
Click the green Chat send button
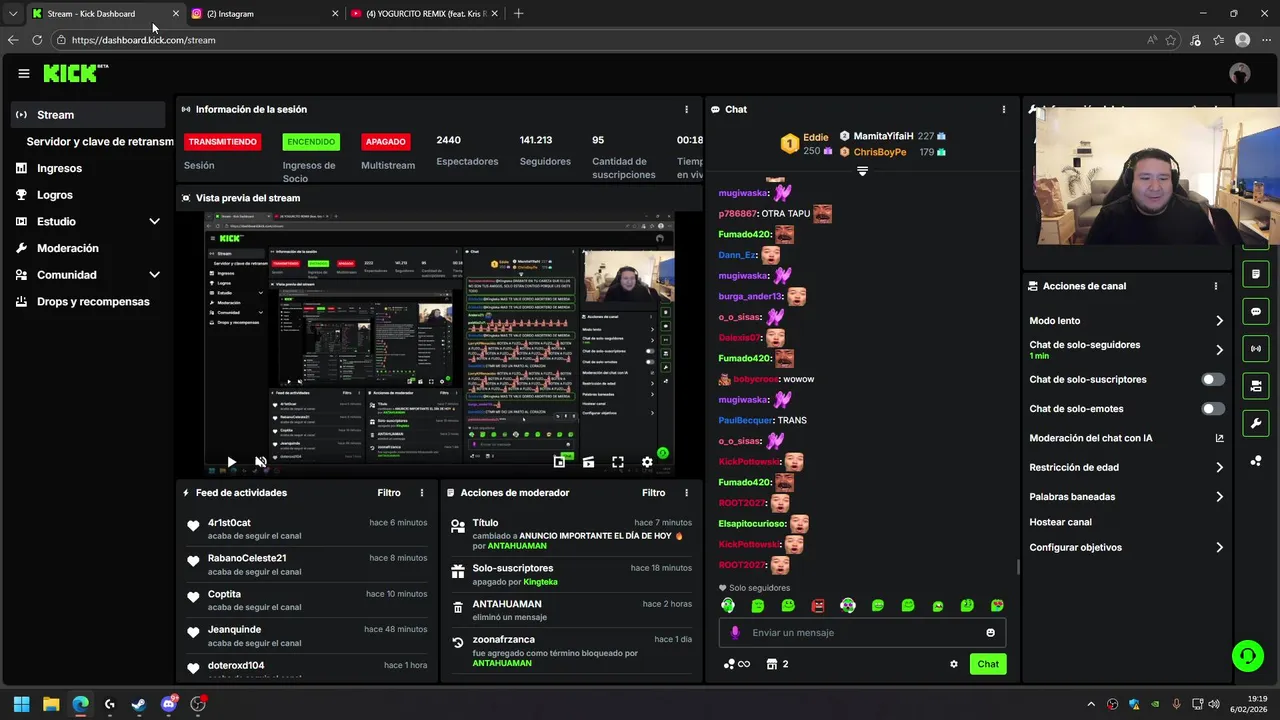pyautogui.click(x=988, y=664)
